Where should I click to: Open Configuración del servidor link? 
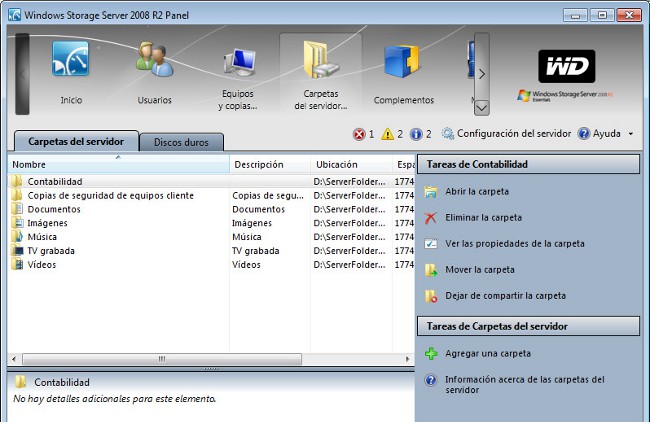pyautogui.click(x=514, y=133)
